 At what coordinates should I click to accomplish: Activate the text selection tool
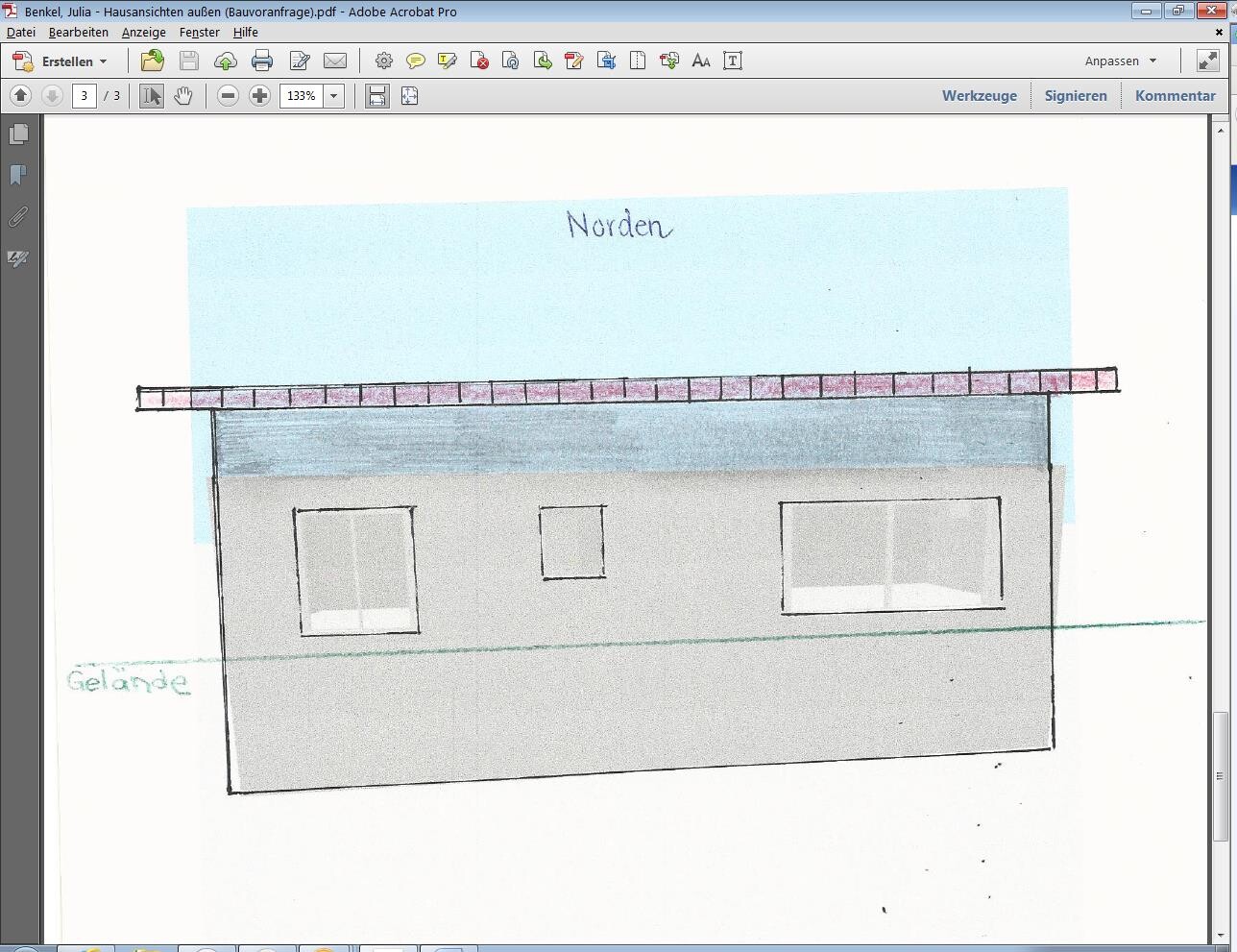pyautogui.click(x=151, y=96)
